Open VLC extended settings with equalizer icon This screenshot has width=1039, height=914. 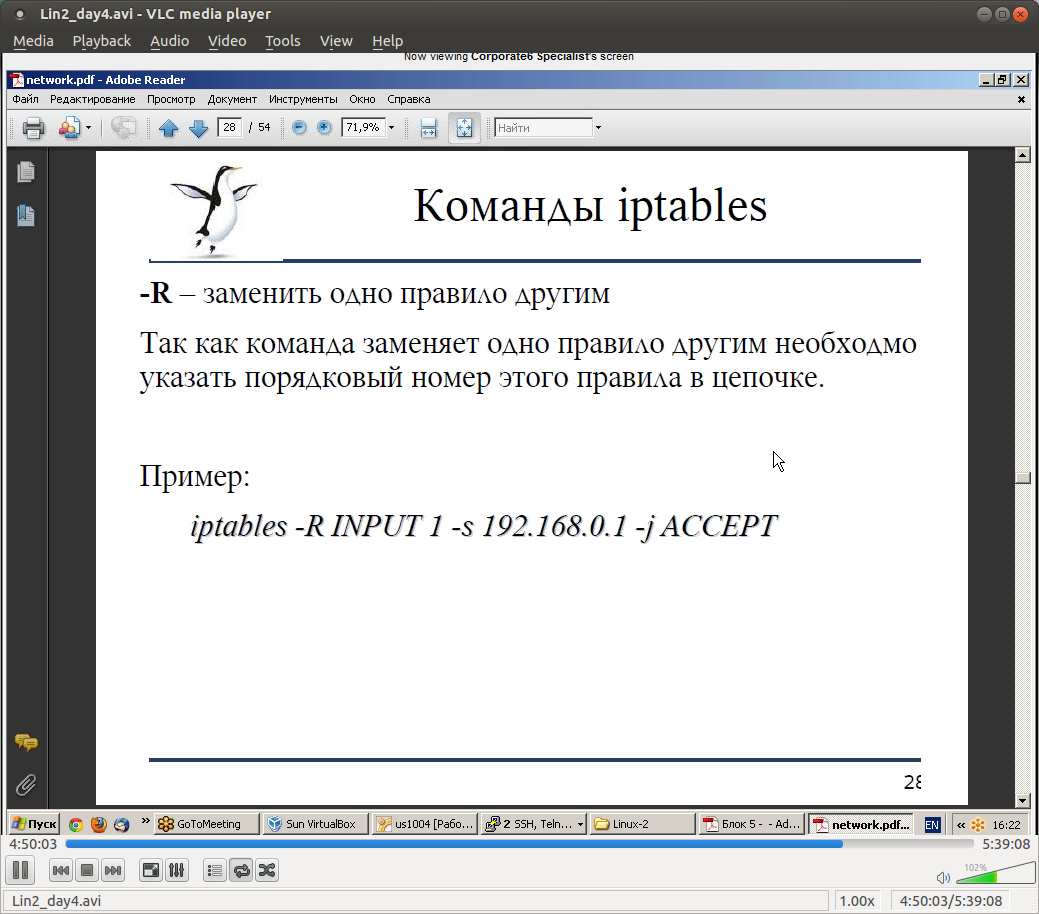[176, 870]
